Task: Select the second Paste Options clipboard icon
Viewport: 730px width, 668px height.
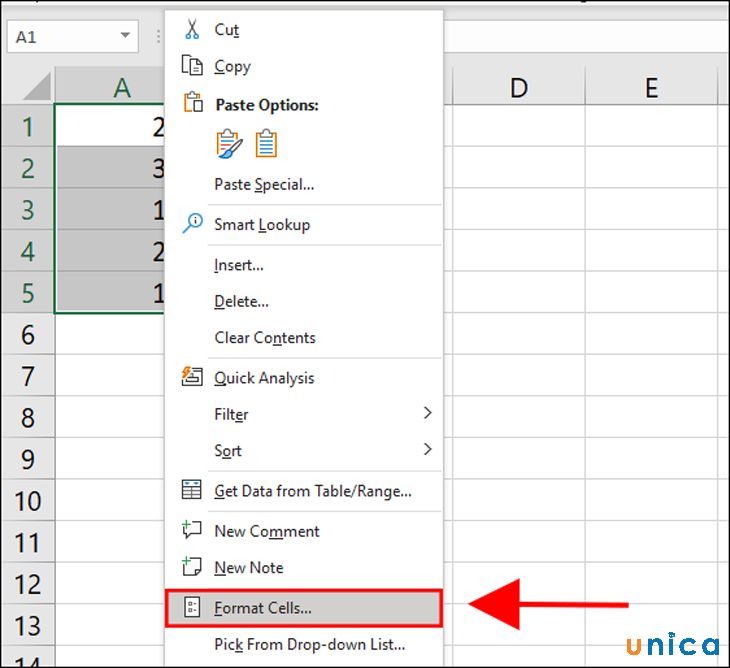Action: pyautogui.click(x=266, y=144)
